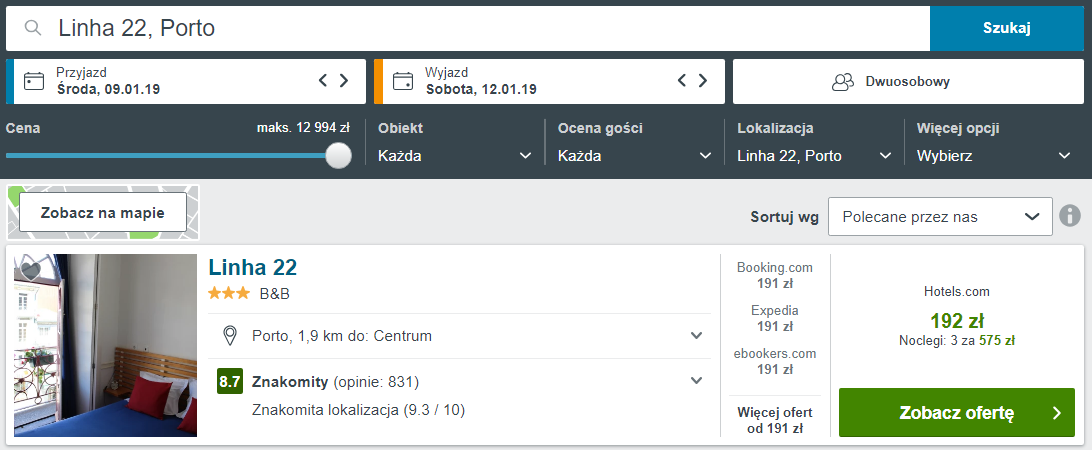Open Sortuj wg Polecane przez nas dropdown

[x=940, y=217]
